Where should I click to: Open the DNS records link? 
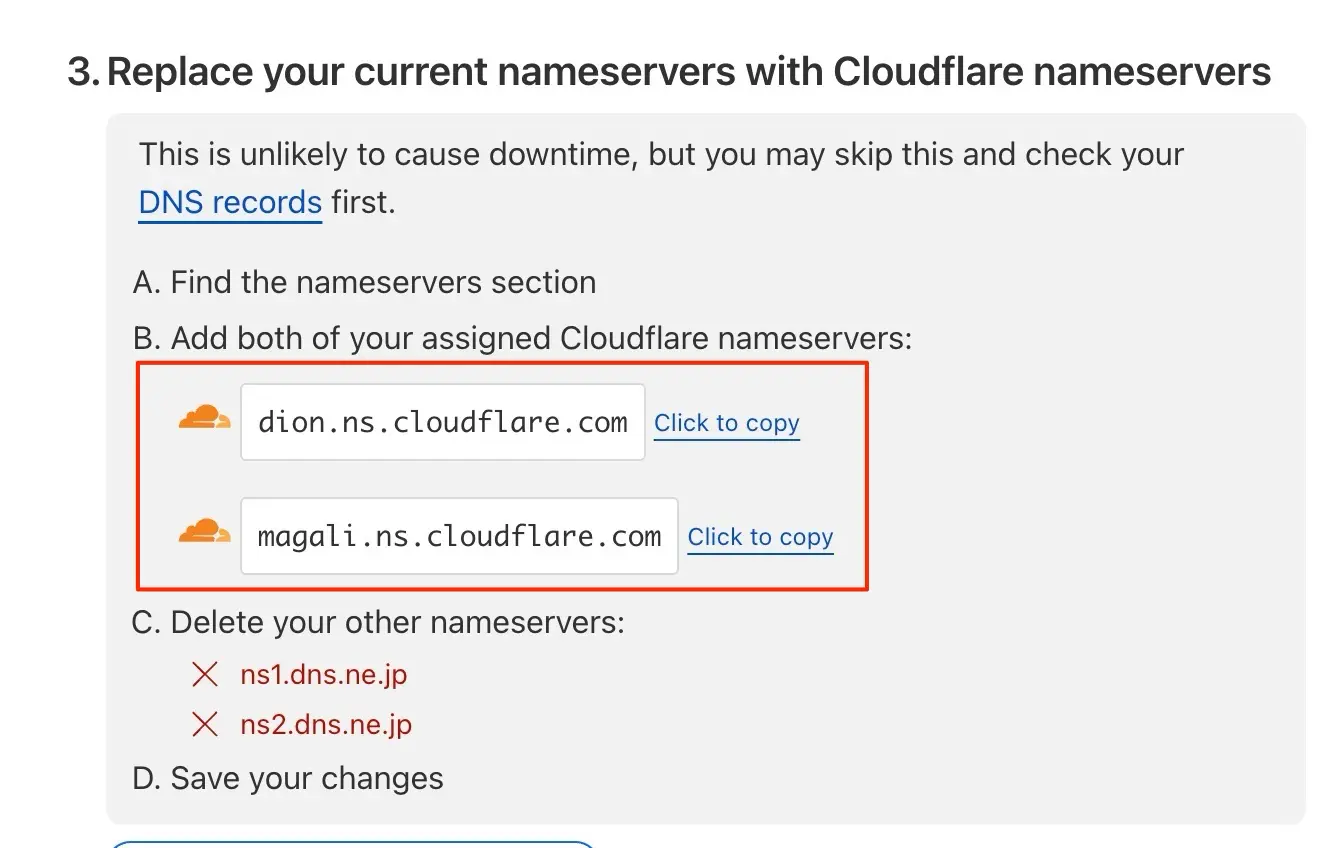[x=230, y=203]
